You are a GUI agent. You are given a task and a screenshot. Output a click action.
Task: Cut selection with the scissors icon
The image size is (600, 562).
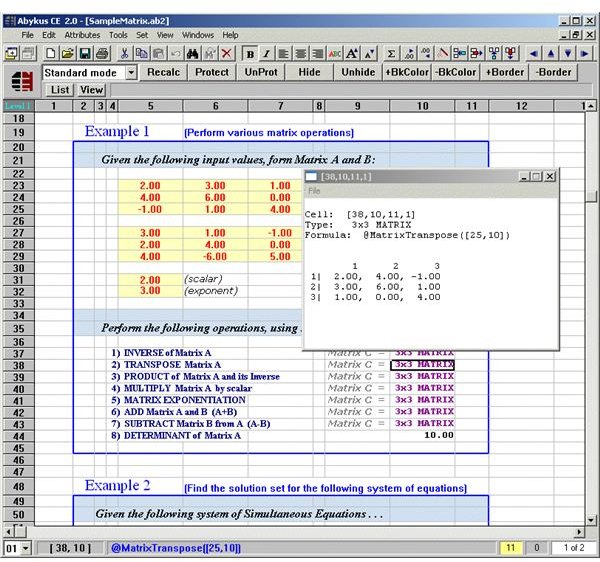coord(124,54)
